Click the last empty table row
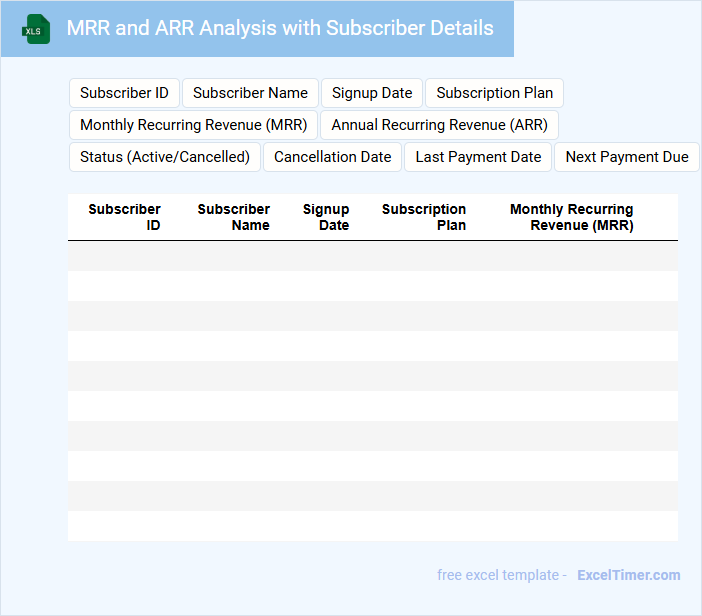 (372, 526)
